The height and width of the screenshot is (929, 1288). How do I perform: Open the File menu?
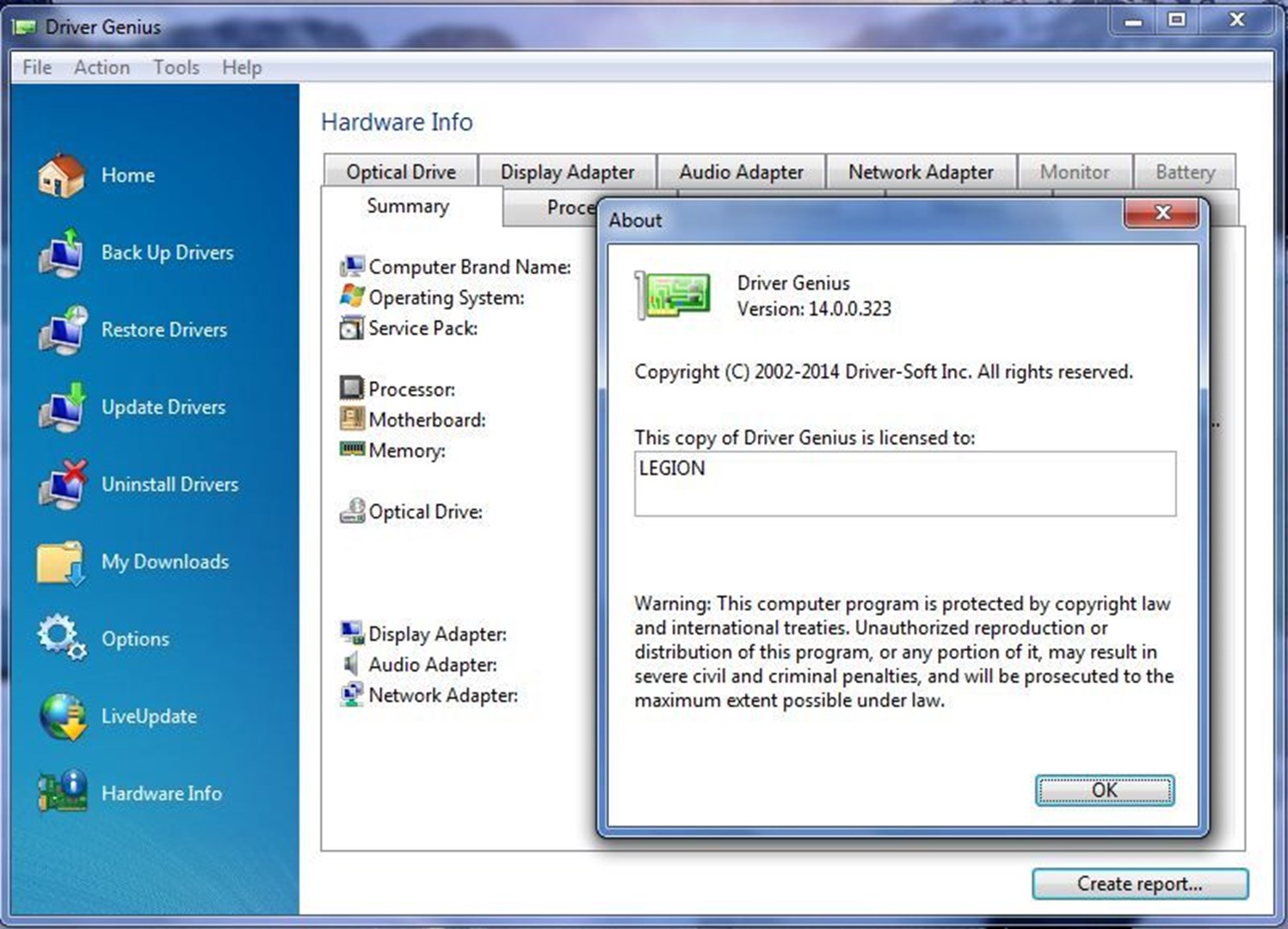click(37, 67)
